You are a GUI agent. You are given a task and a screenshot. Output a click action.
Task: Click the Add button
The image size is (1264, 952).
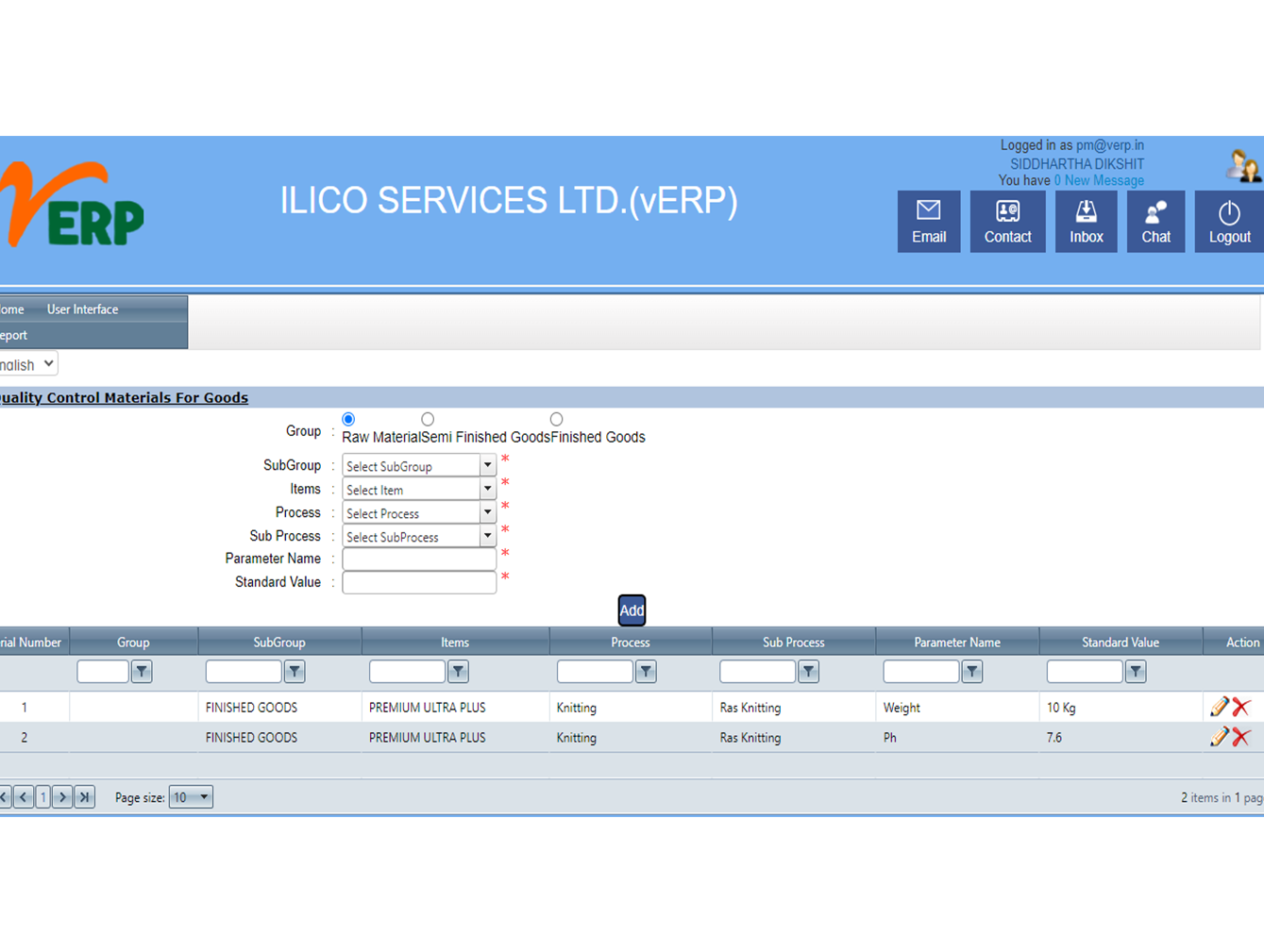click(632, 610)
